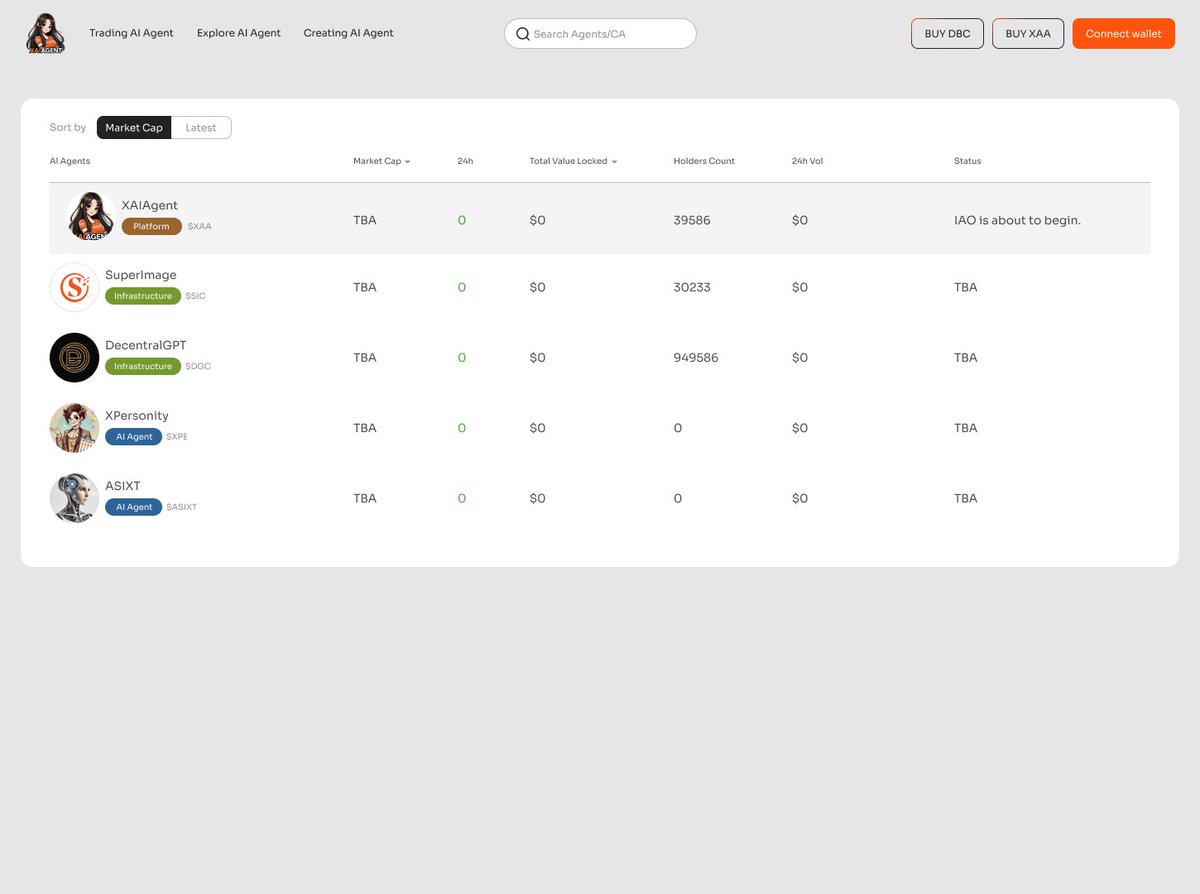This screenshot has width=1200, height=894.
Task: Click the $SIC ticker symbol
Action: (195, 296)
